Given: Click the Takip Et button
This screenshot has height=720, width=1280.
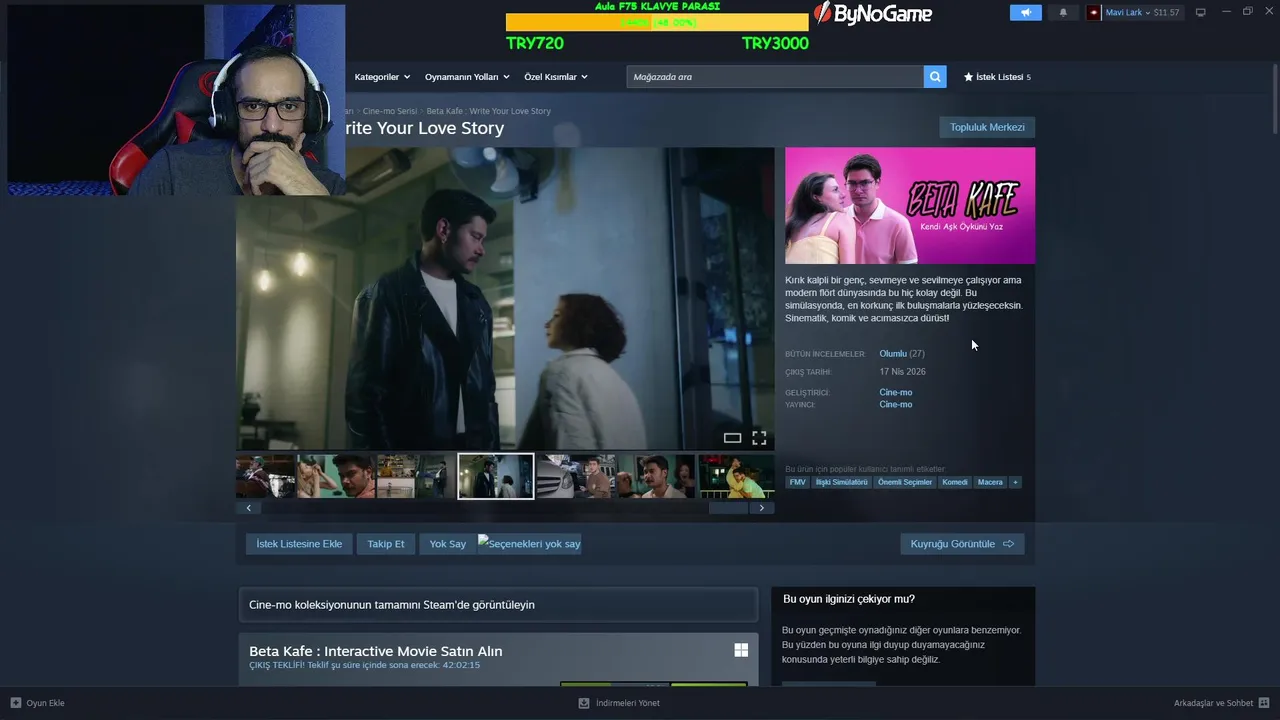Looking at the screenshot, I should pyautogui.click(x=386, y=544).
